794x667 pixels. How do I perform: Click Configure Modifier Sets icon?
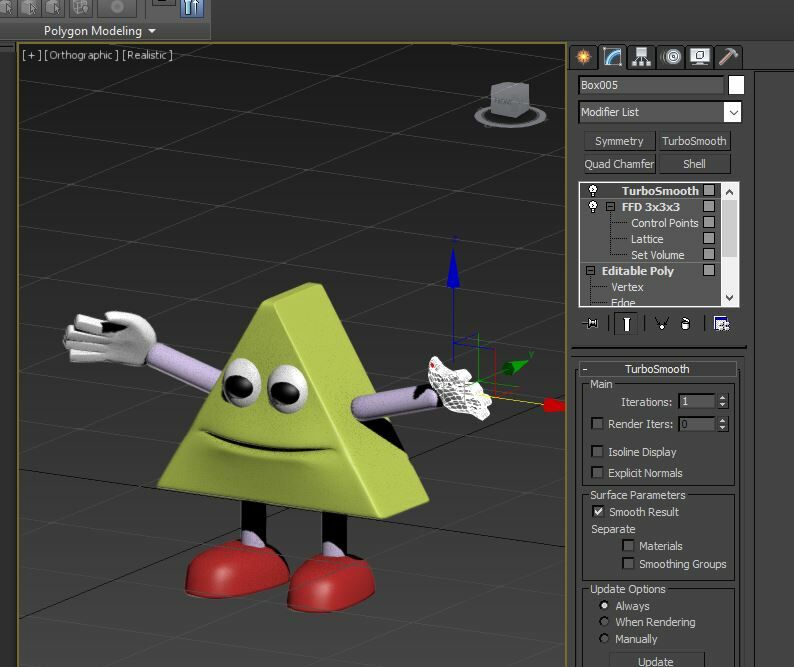(x=721, y=323)
